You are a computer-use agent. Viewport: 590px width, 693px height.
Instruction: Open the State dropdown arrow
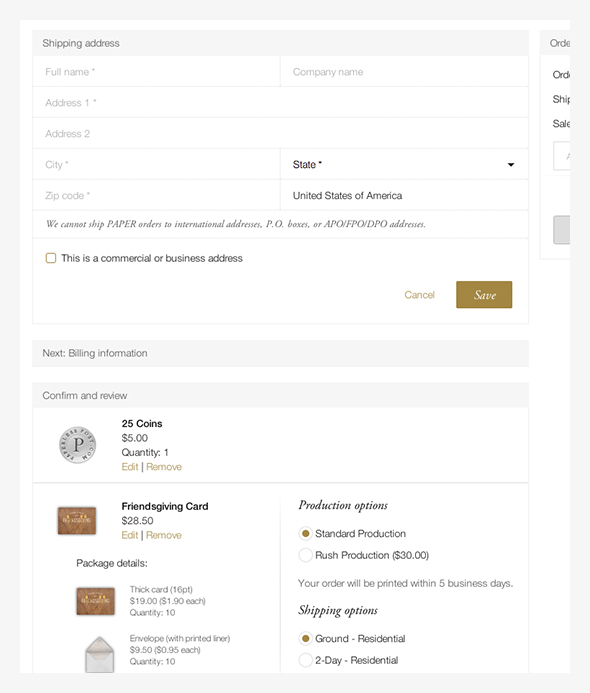[x=511, y=164]
